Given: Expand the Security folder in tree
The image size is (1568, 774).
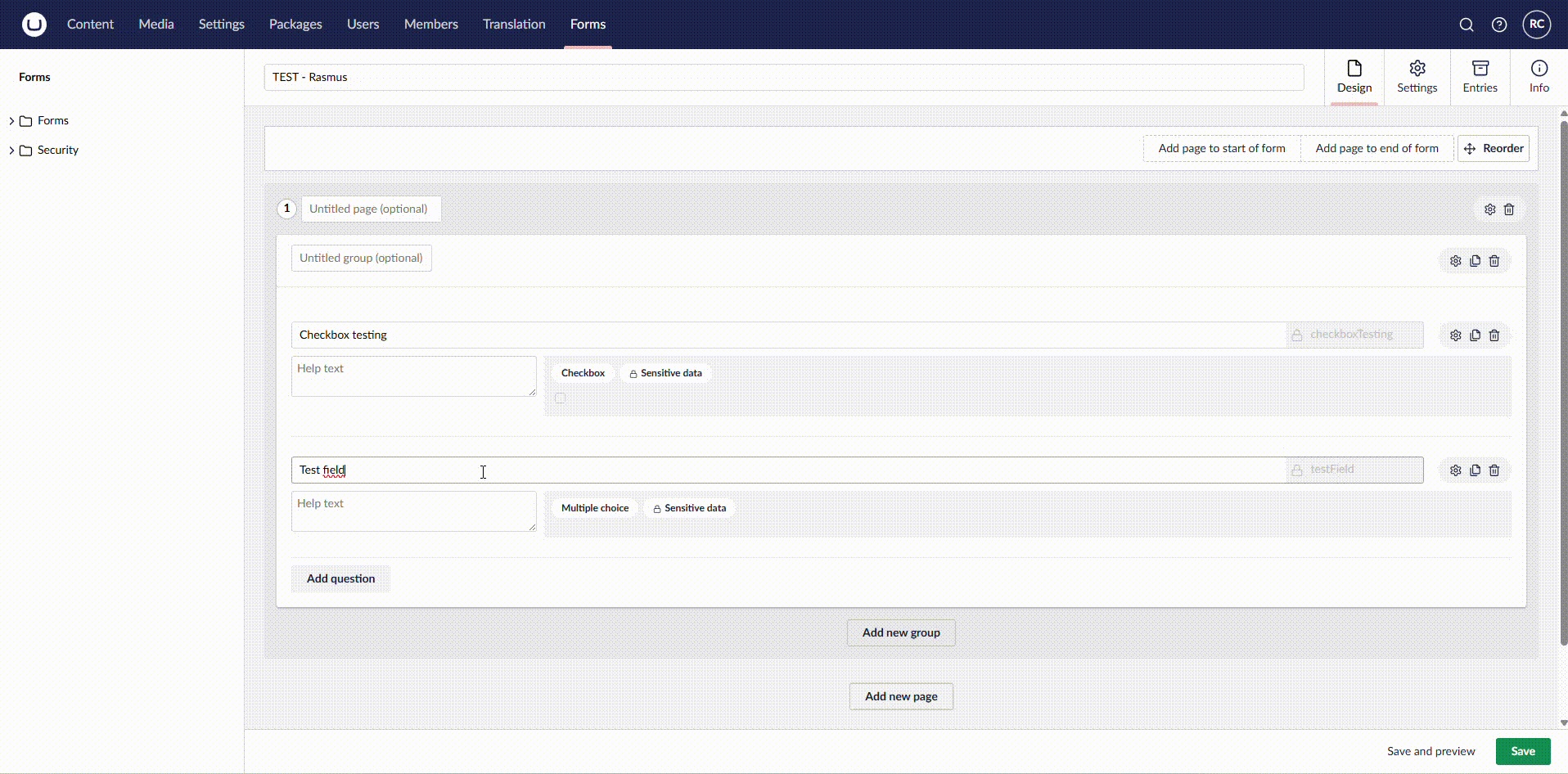Looking at the screenshot, I should click(x=11, y=151).
